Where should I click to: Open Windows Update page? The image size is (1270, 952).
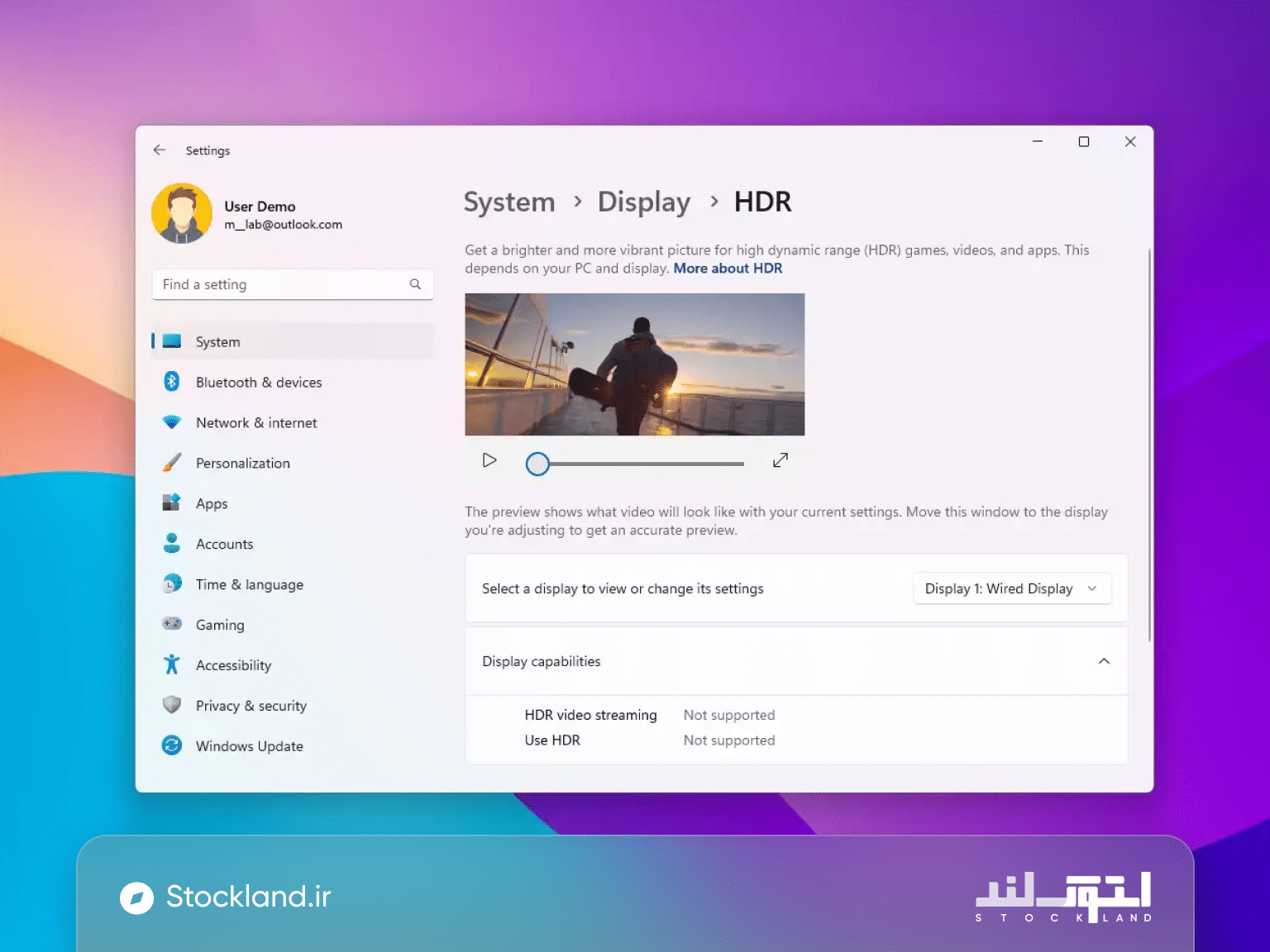(293, 746)
